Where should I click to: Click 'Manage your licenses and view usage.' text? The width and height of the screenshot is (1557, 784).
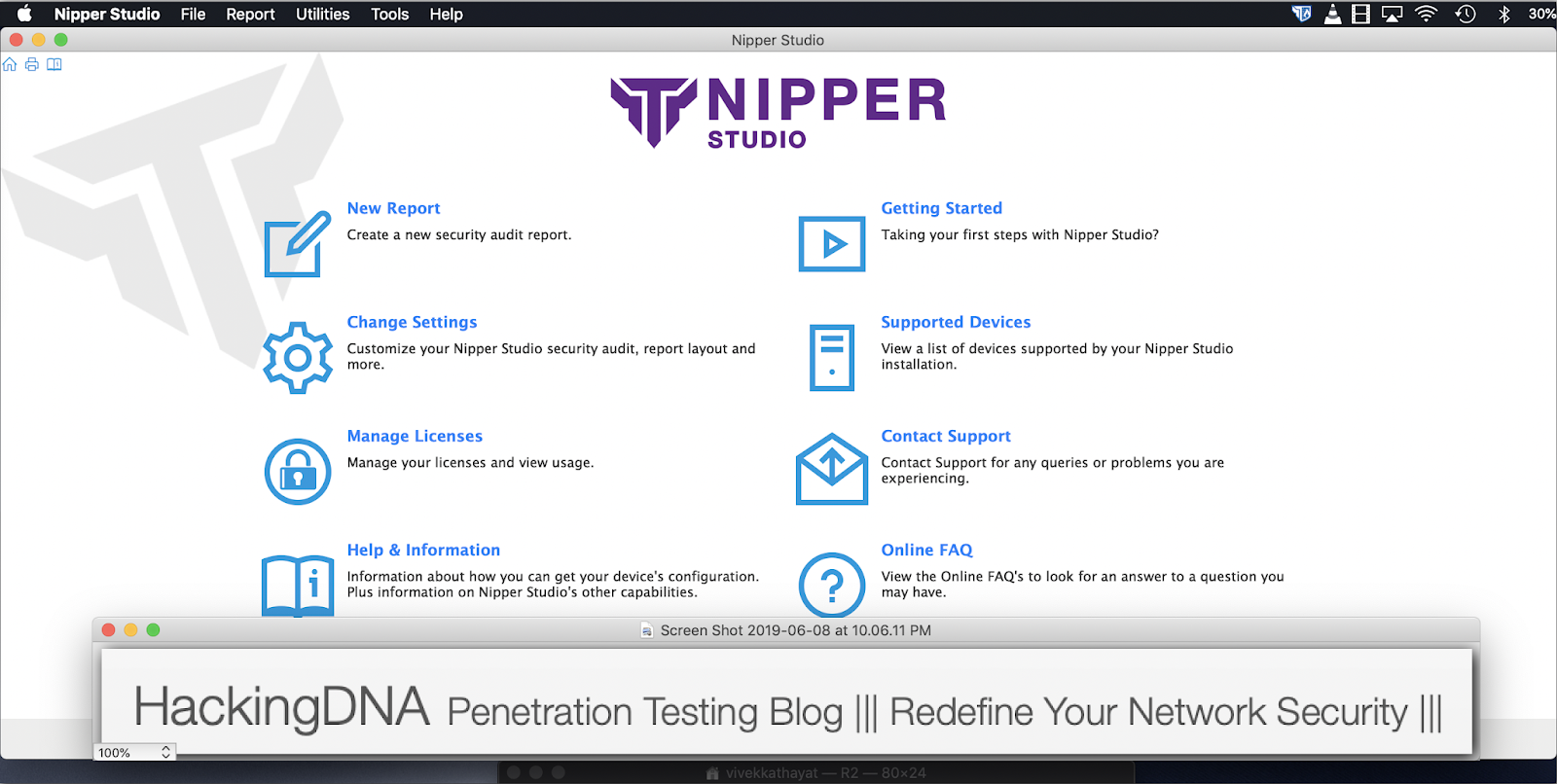pyautogui.click(x=470, y=462)
